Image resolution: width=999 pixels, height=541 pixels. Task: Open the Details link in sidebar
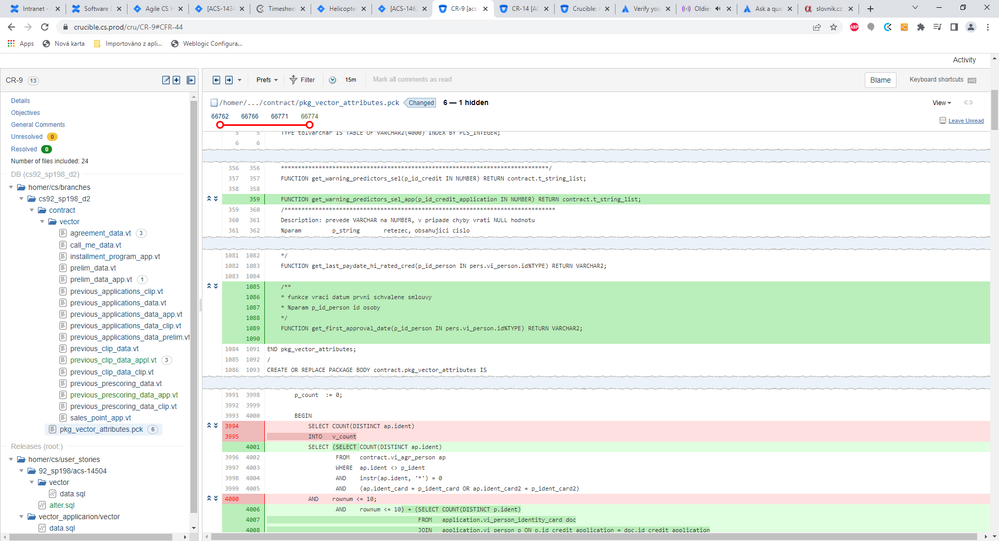[20, 101]
